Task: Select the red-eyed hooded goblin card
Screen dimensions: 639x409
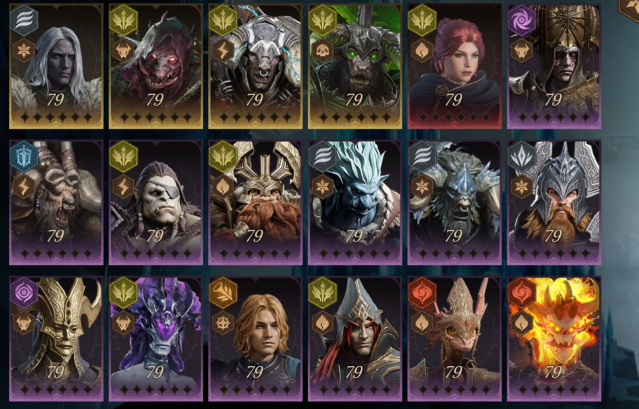Action: click(156, 66)
